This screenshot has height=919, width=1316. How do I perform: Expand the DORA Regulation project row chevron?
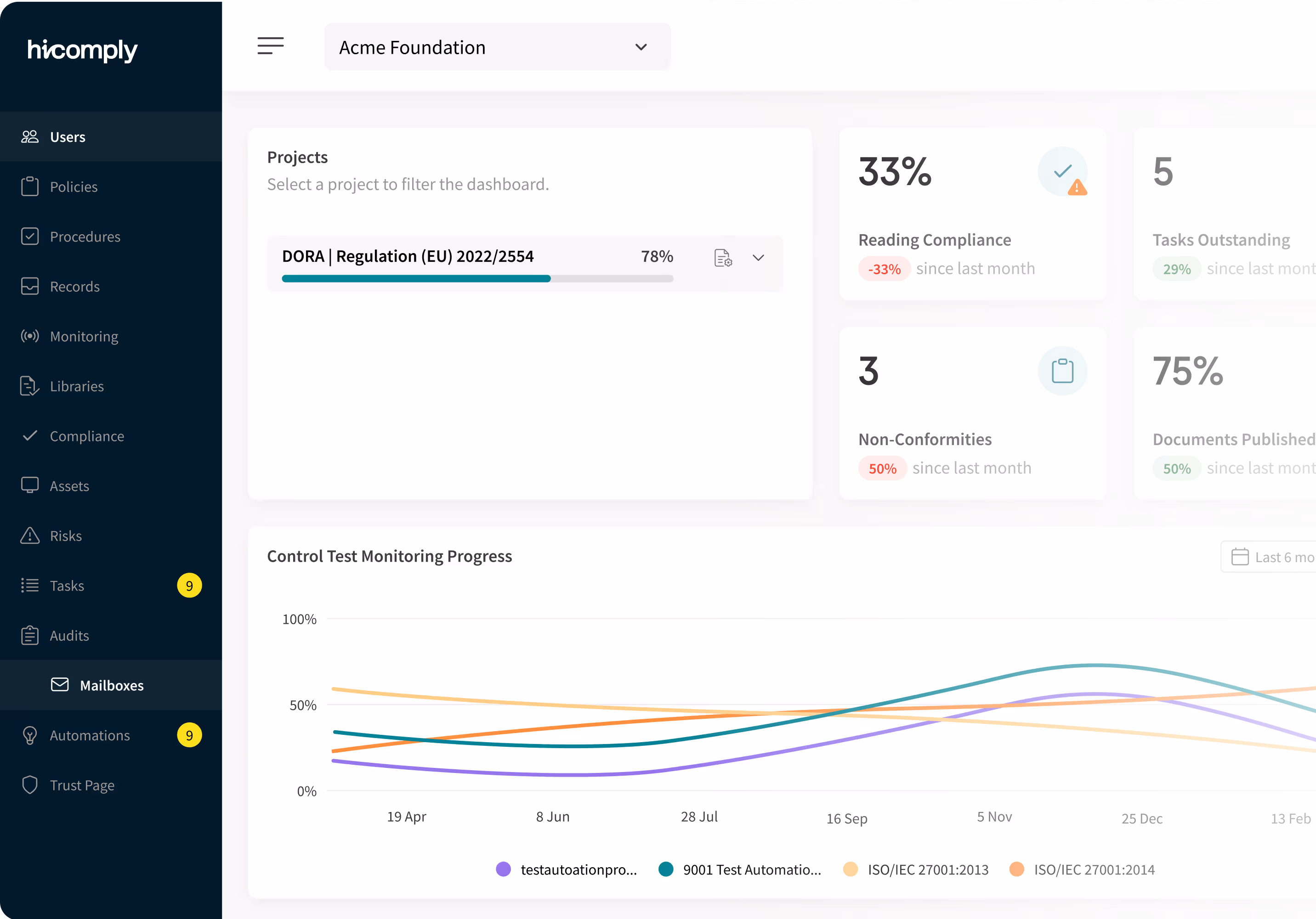point(758,258)
